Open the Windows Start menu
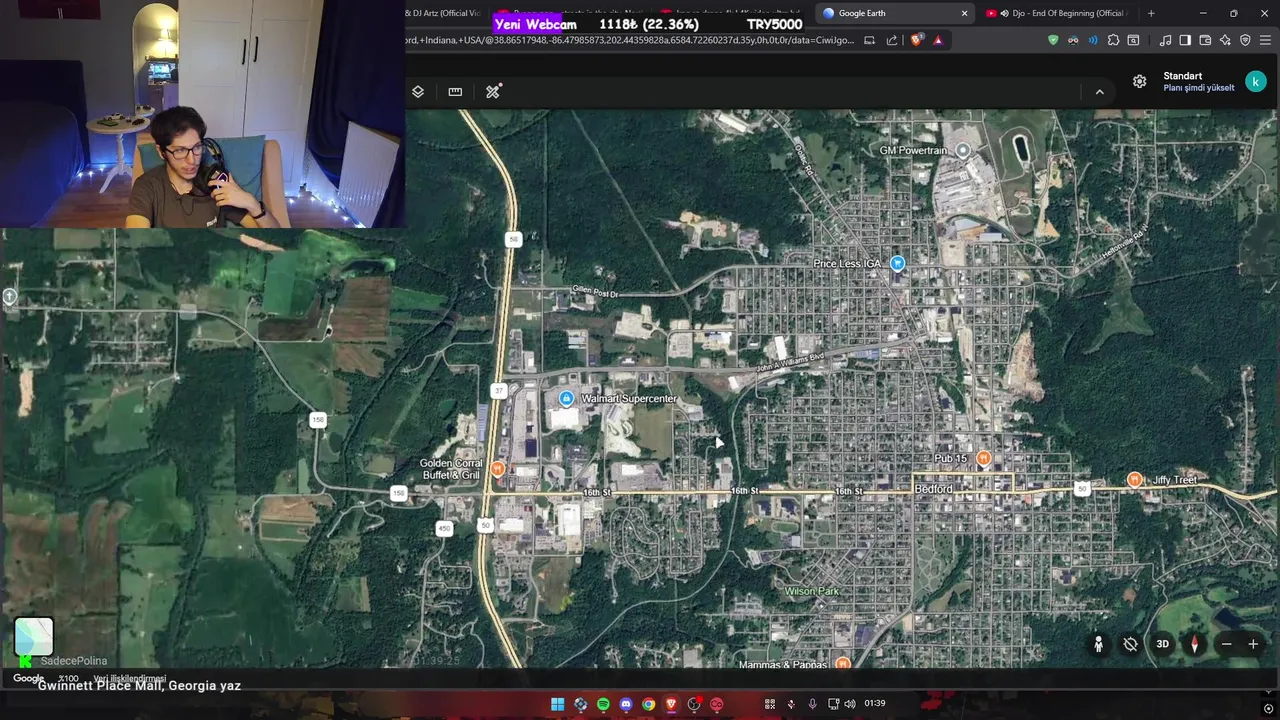Screen dimensions: 1280x720 tap(557, 704)
